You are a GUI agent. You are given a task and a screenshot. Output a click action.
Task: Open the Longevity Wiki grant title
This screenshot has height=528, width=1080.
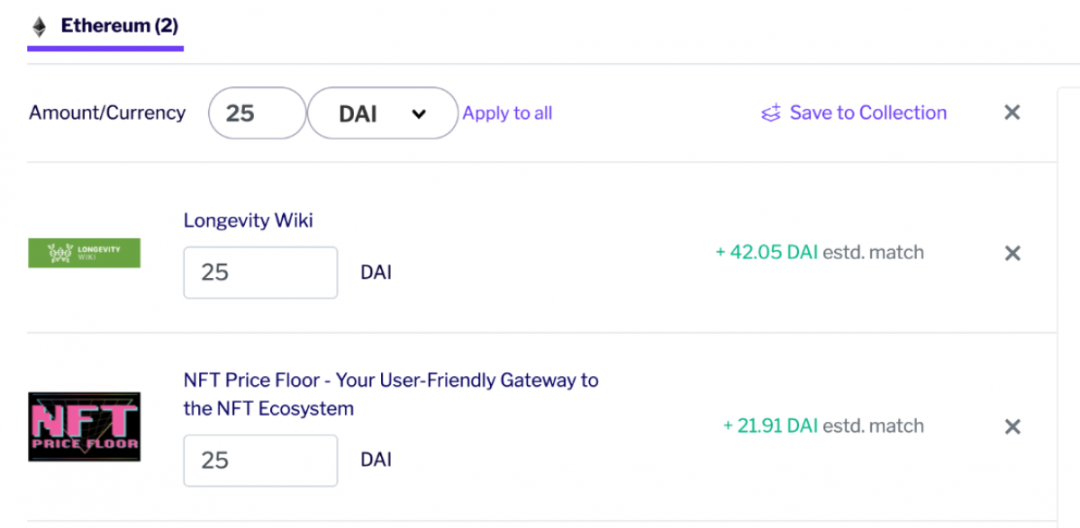point(248,220)
